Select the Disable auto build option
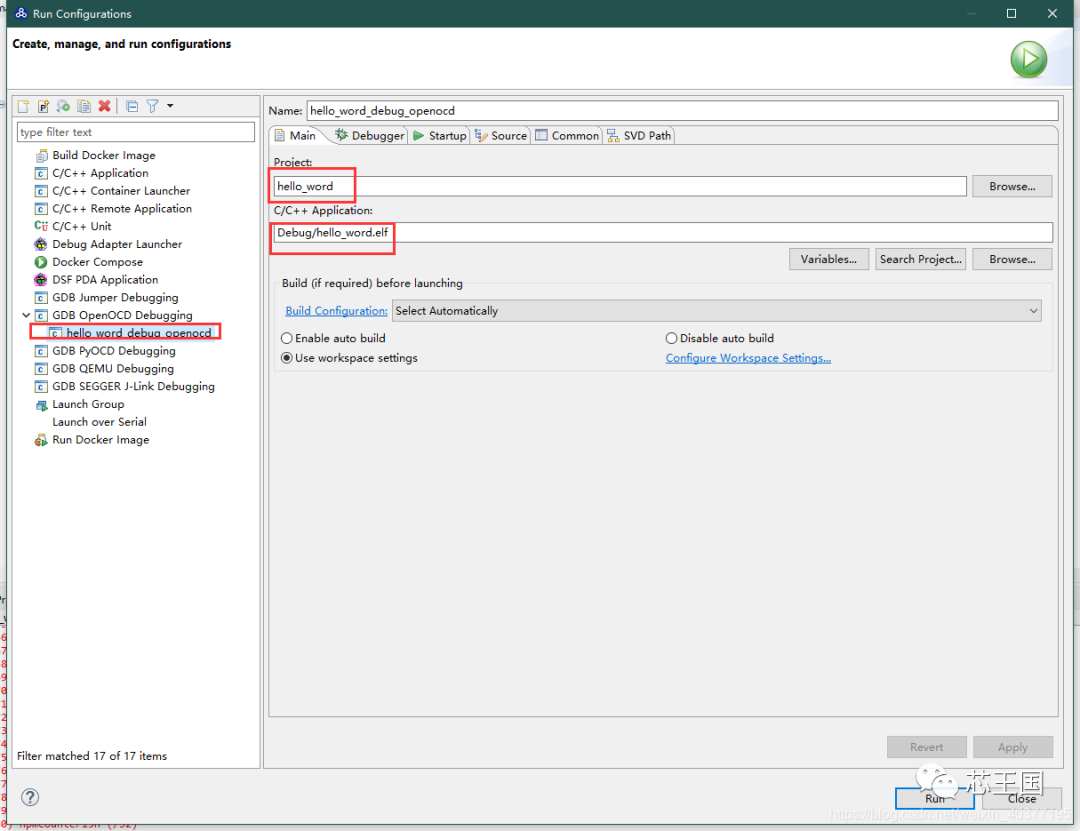Image resolution: width=1080 pixels, height=831 pixels. click(x=672, y=339)
